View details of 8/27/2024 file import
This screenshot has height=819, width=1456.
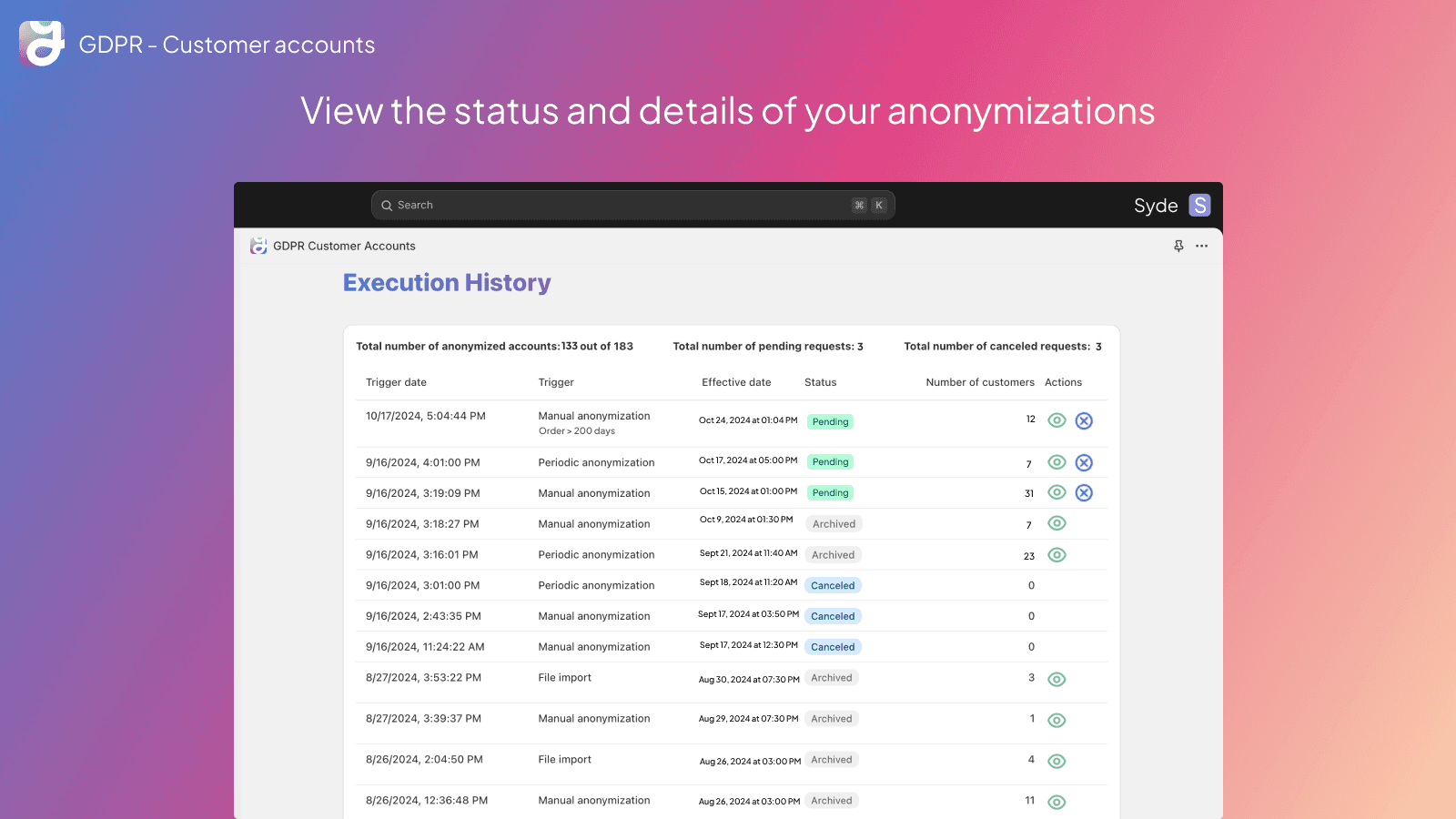pyautogui.click(x=1057, y=680)
